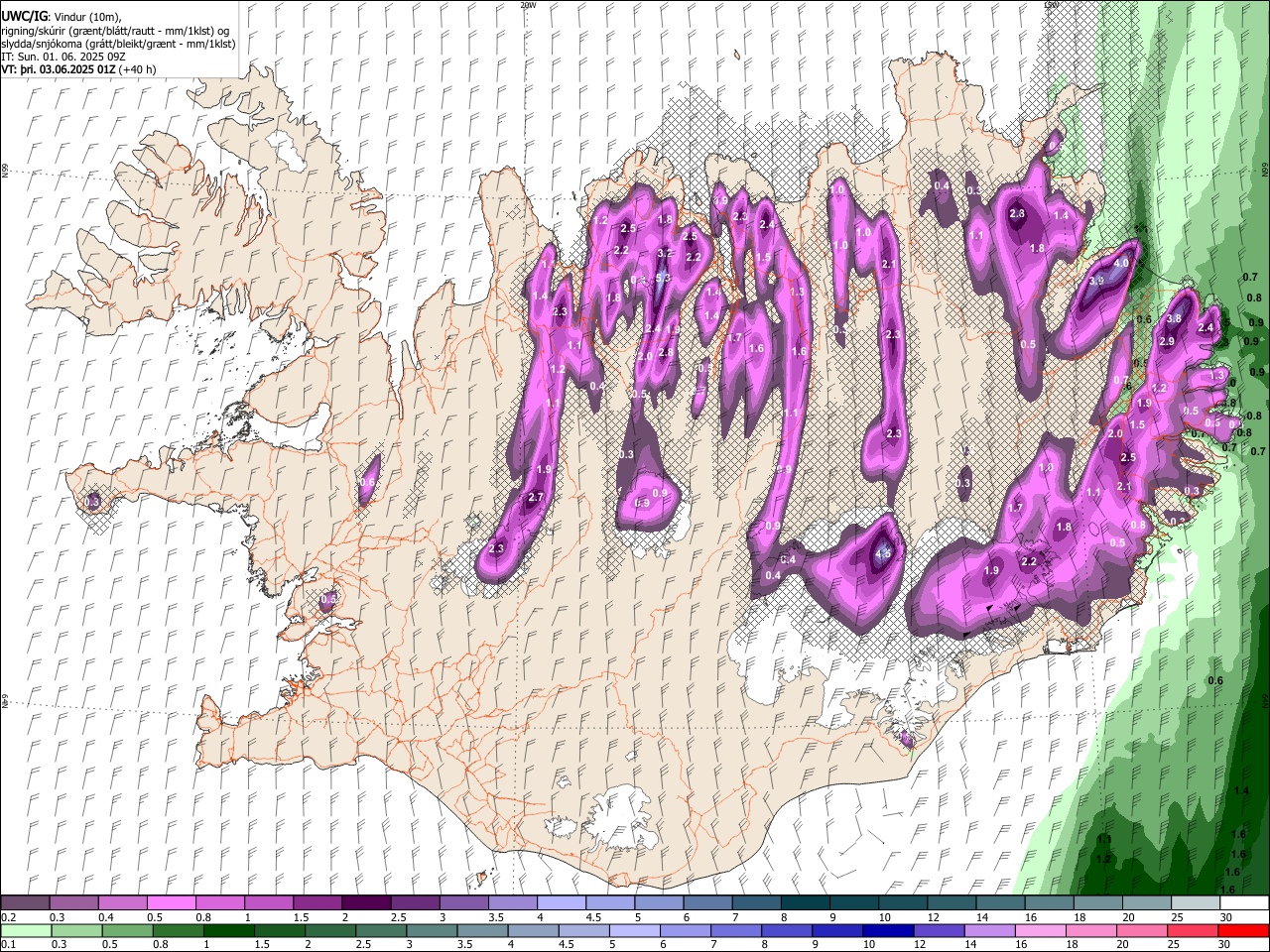Select the violet 12 rain legend swatch
This screenshot has width=1270, height=952.
click(x=939, y=931)
